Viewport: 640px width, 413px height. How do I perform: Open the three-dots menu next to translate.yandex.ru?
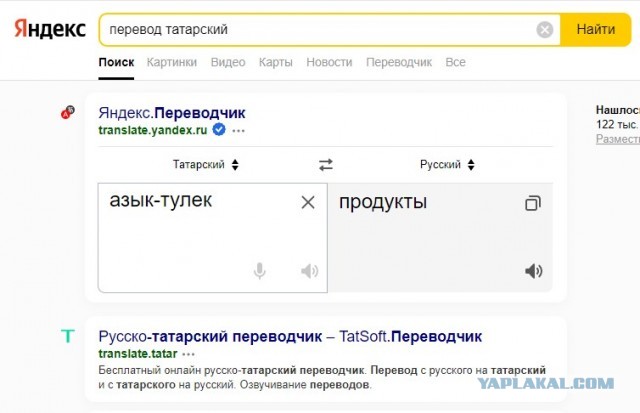pos(238,131)
